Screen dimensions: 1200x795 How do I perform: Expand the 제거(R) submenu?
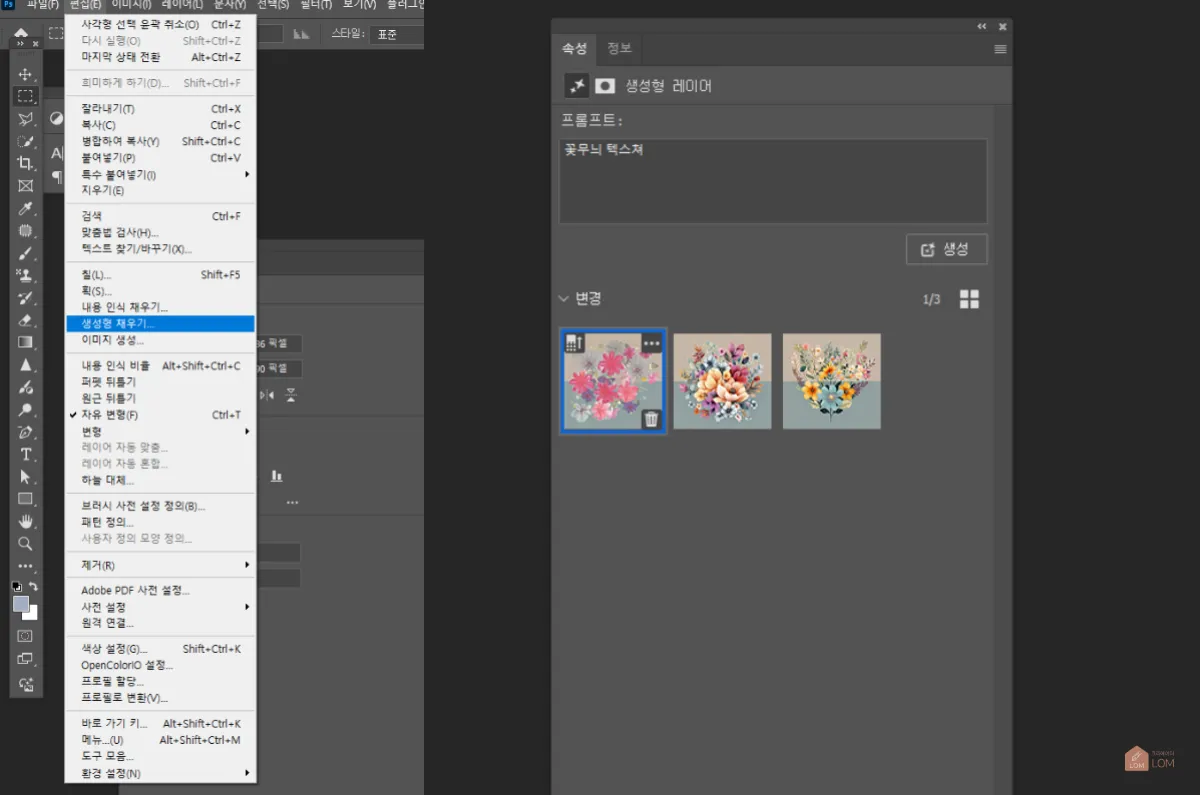(x=160, y=565)
